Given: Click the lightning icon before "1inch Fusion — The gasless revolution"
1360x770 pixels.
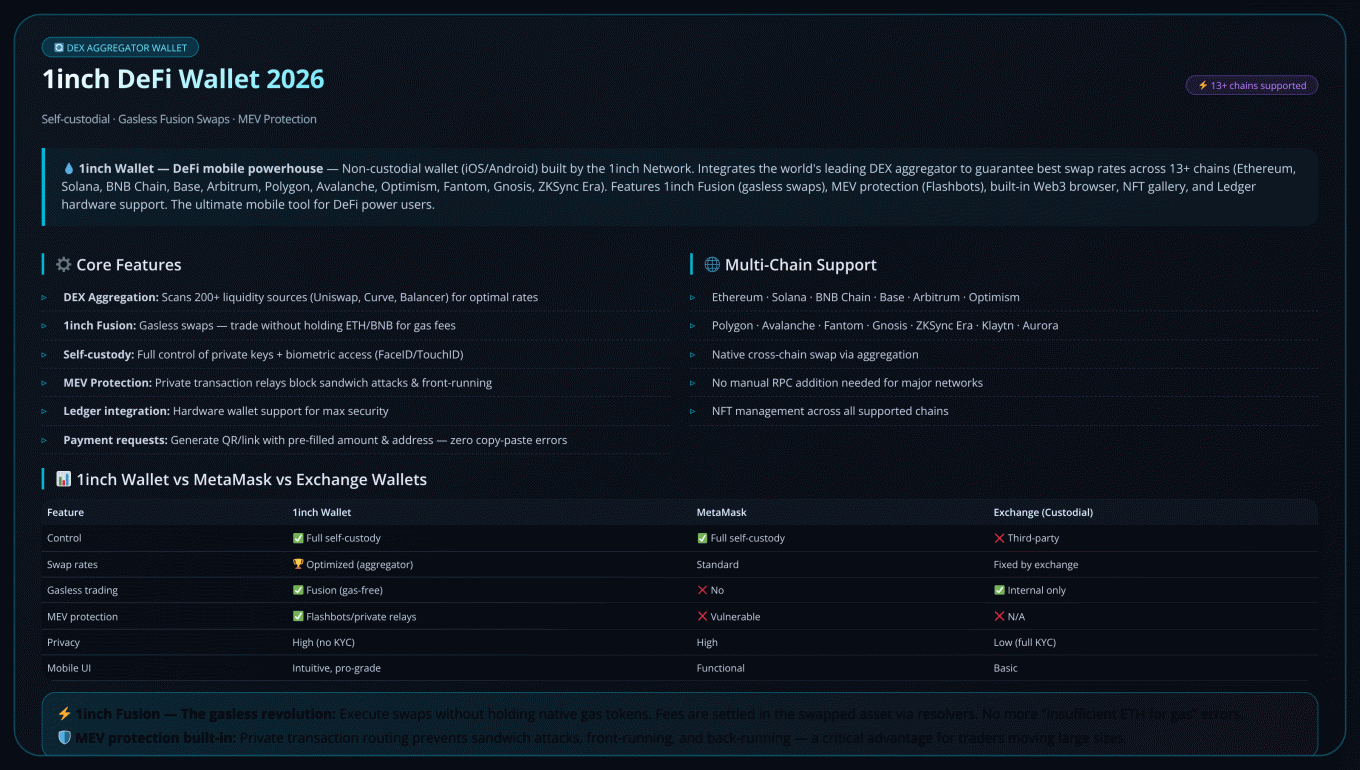Looking at the screenshot, I should click(64, 714).
